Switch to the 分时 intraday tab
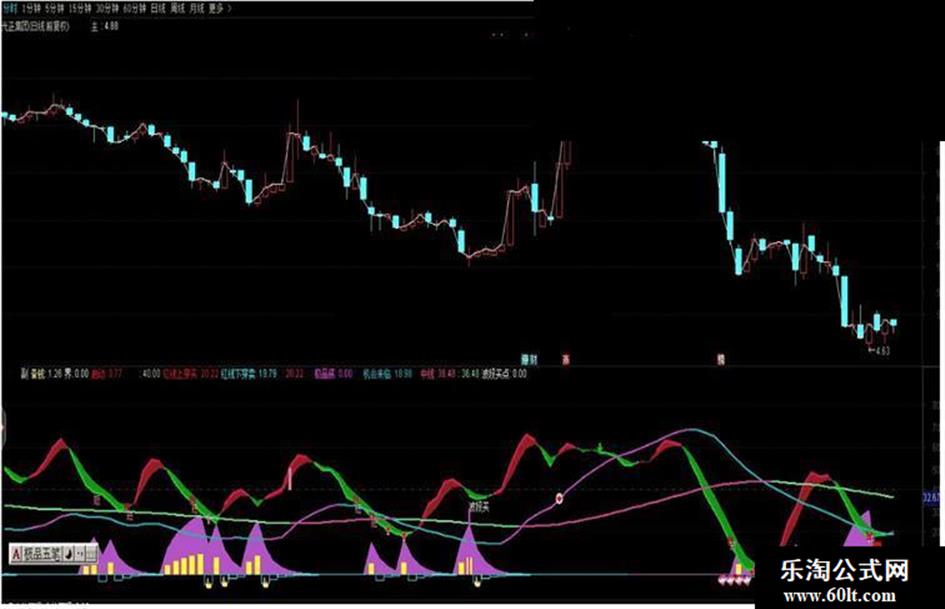Screen dimensions: 945x609 pos(10,9)
